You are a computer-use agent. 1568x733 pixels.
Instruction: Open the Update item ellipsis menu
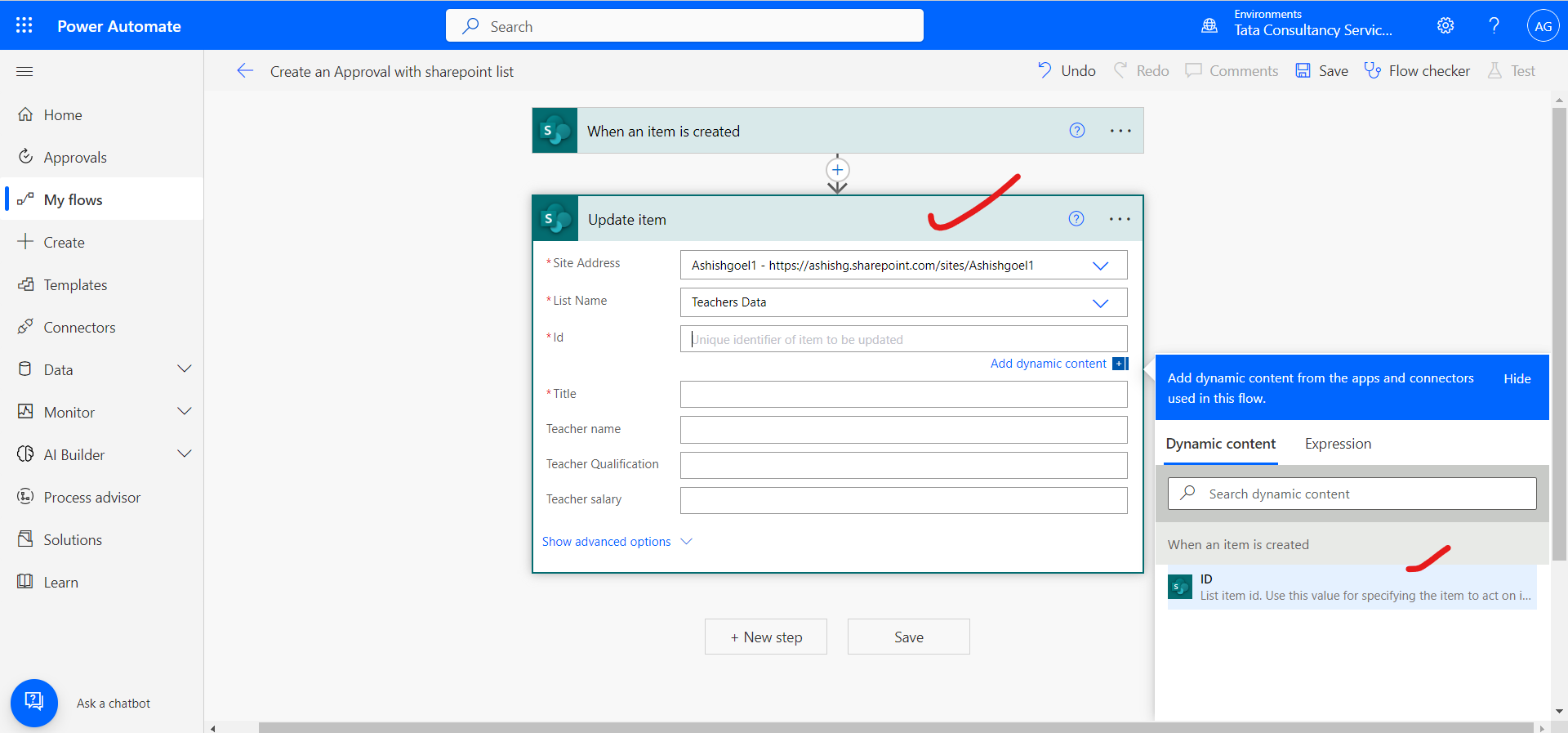pos(1120,219)
